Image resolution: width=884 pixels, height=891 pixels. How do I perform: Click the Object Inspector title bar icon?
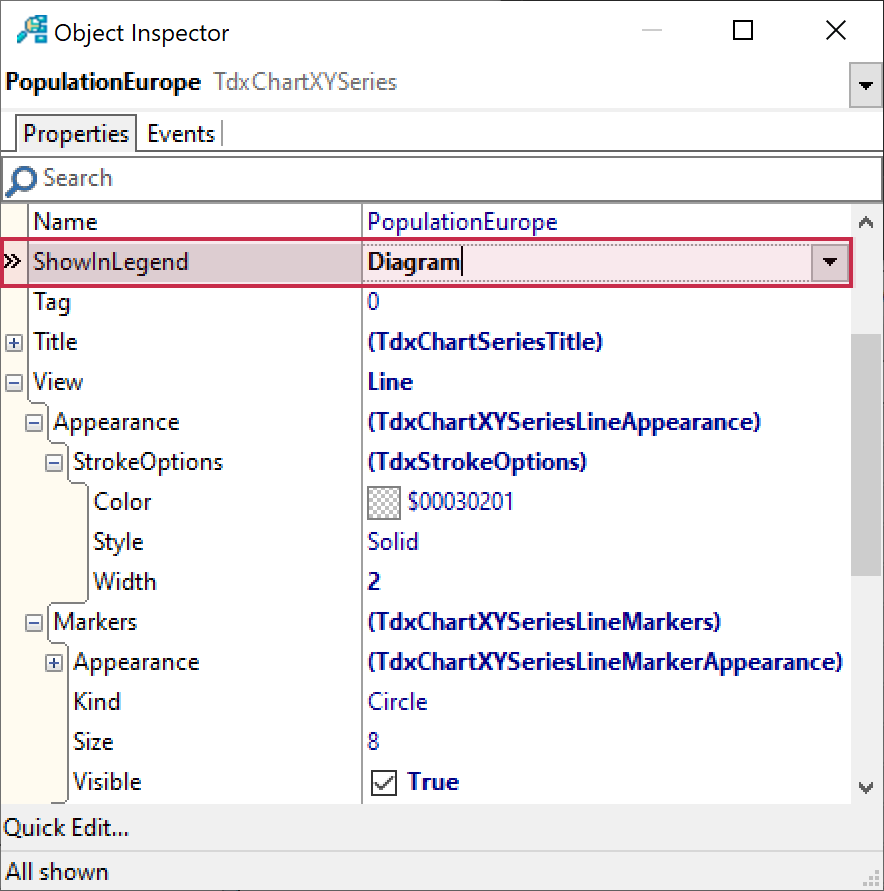[32, 32]
